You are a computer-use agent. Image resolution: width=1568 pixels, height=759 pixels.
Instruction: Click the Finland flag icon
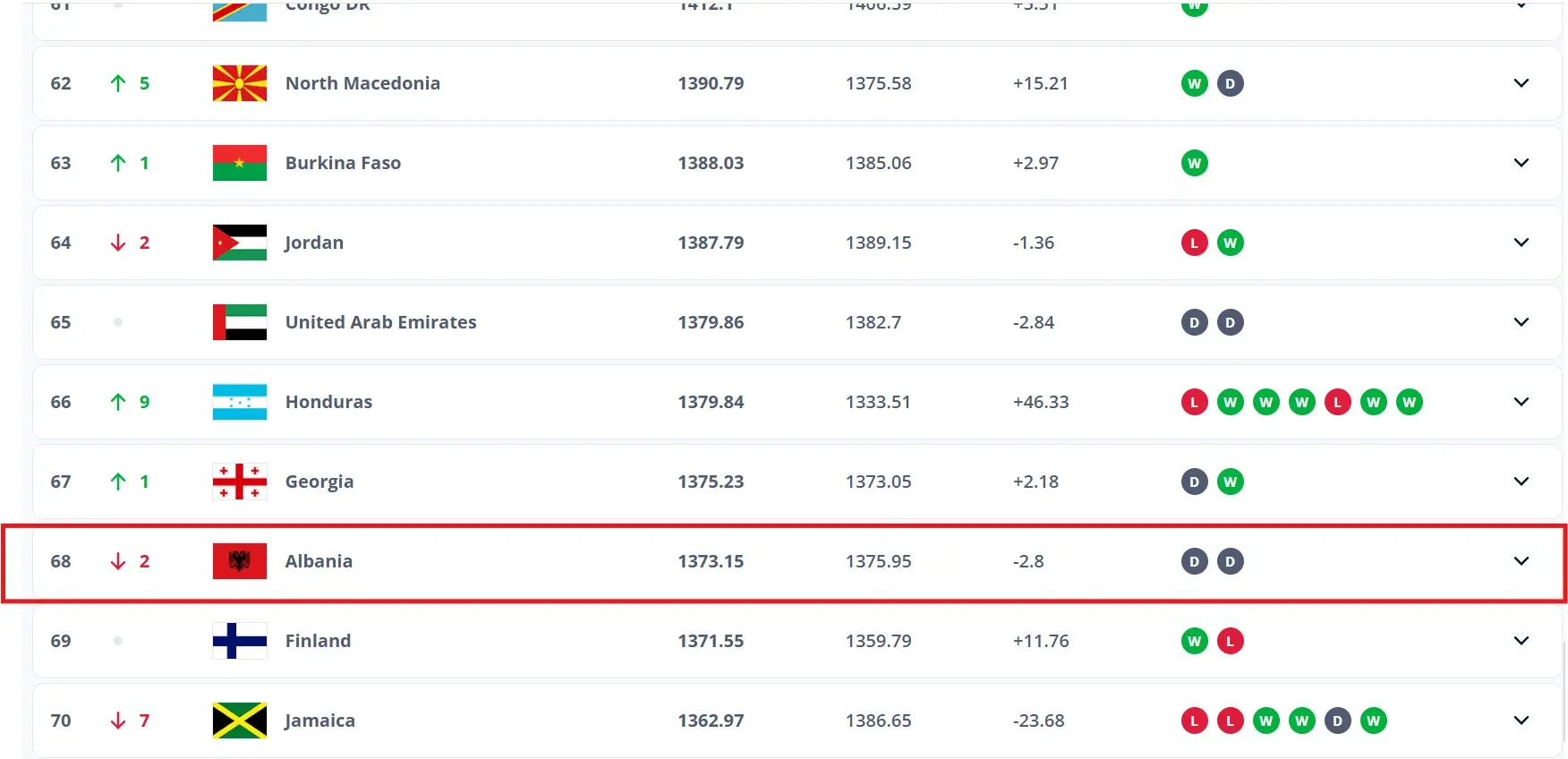pyautogui.click(x=240, y=641)
